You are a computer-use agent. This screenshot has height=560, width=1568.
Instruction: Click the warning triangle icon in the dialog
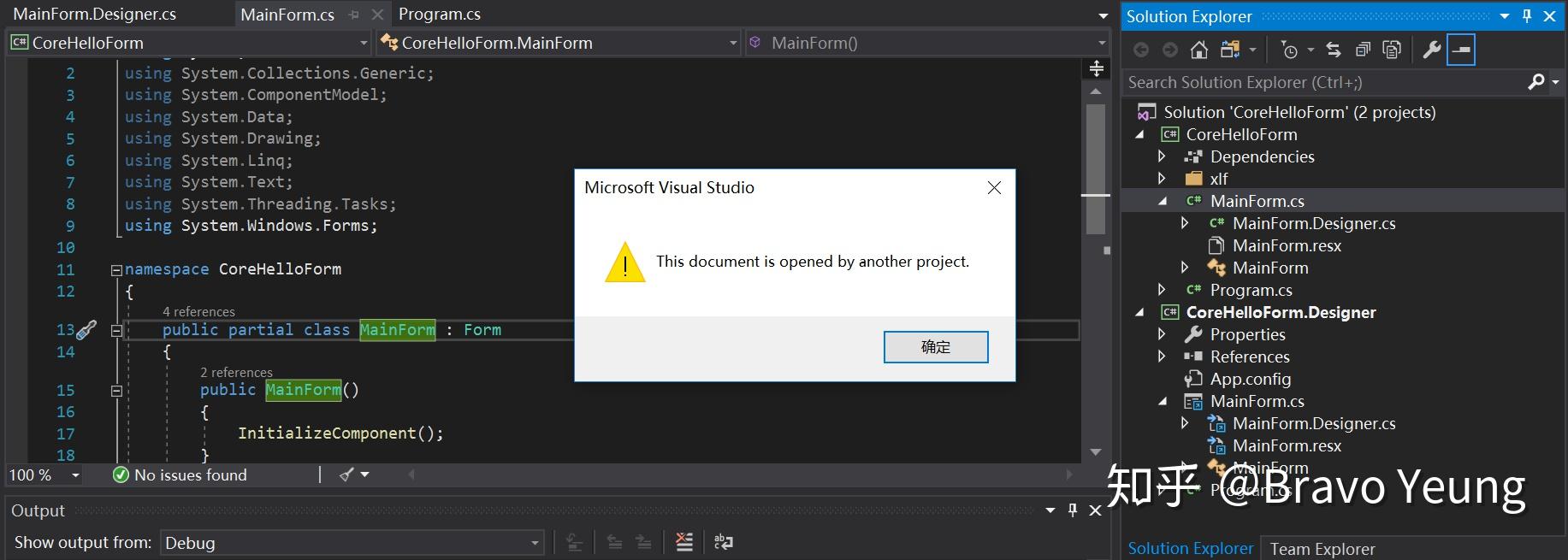(625, 262)
